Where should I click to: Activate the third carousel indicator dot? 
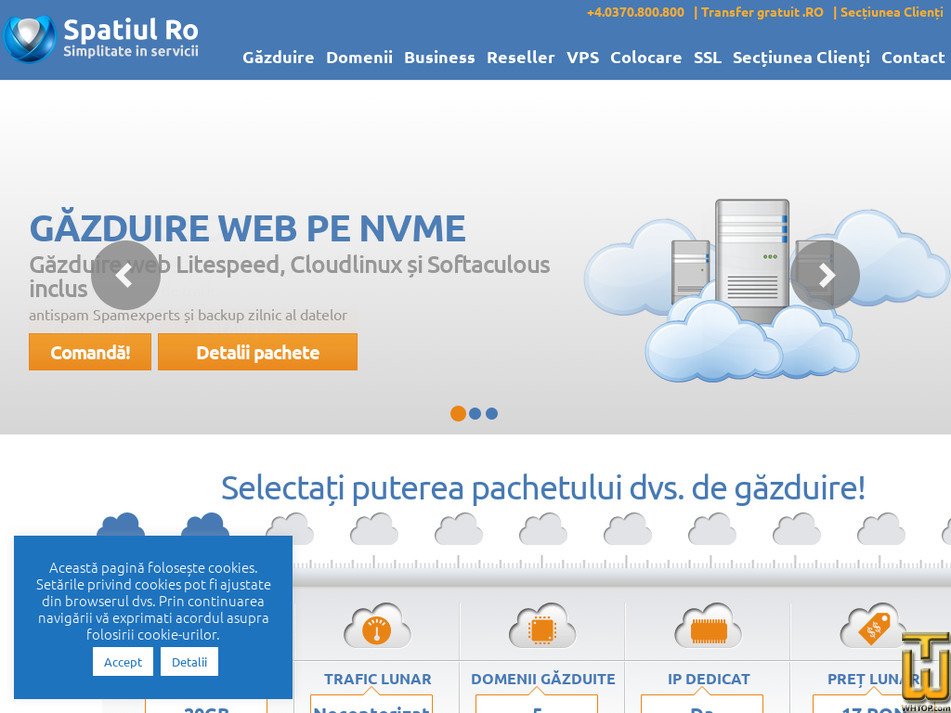(x=491, y=413)
